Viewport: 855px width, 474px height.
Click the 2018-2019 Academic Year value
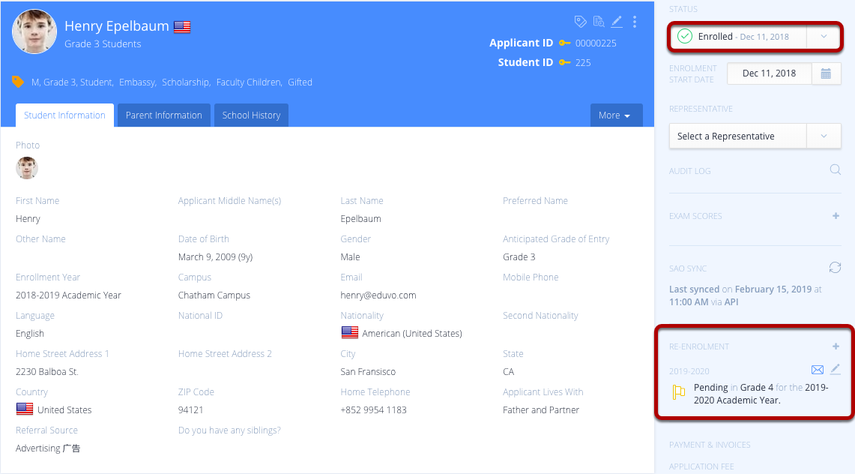(x=68, y=295)
